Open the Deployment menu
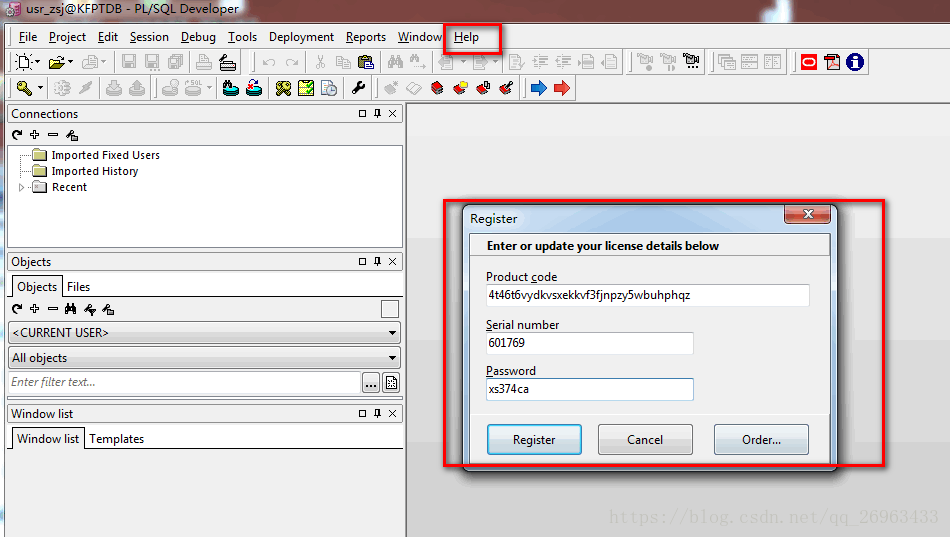950x537 pixels. [x=301, y=37]
